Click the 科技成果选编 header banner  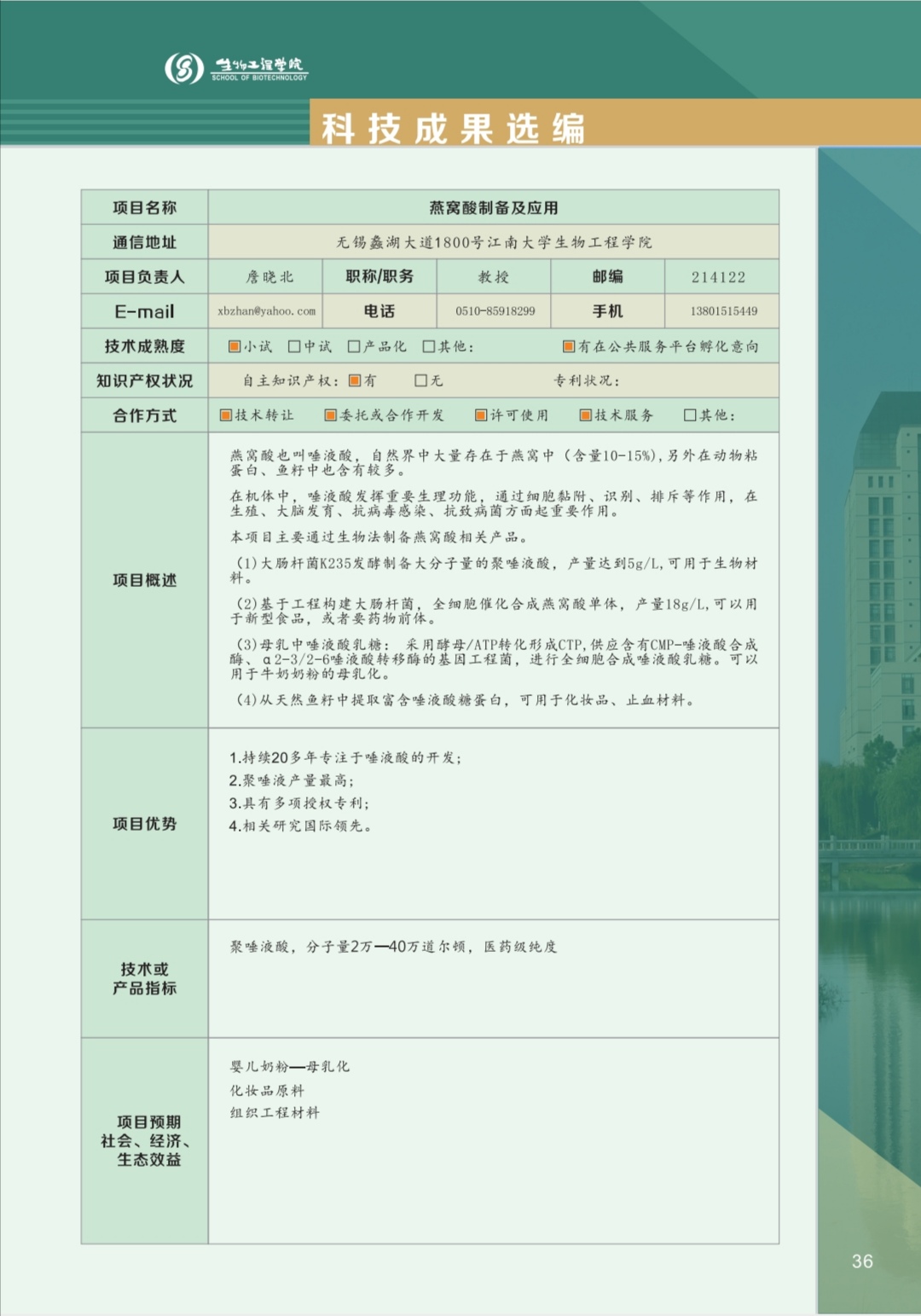(453, 129)
